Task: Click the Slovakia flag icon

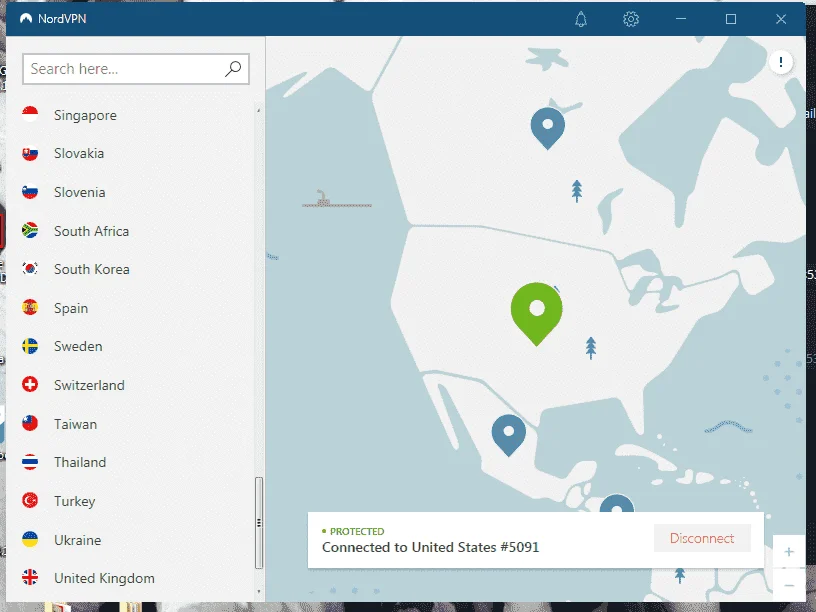Action: click(x=30, y=153)
